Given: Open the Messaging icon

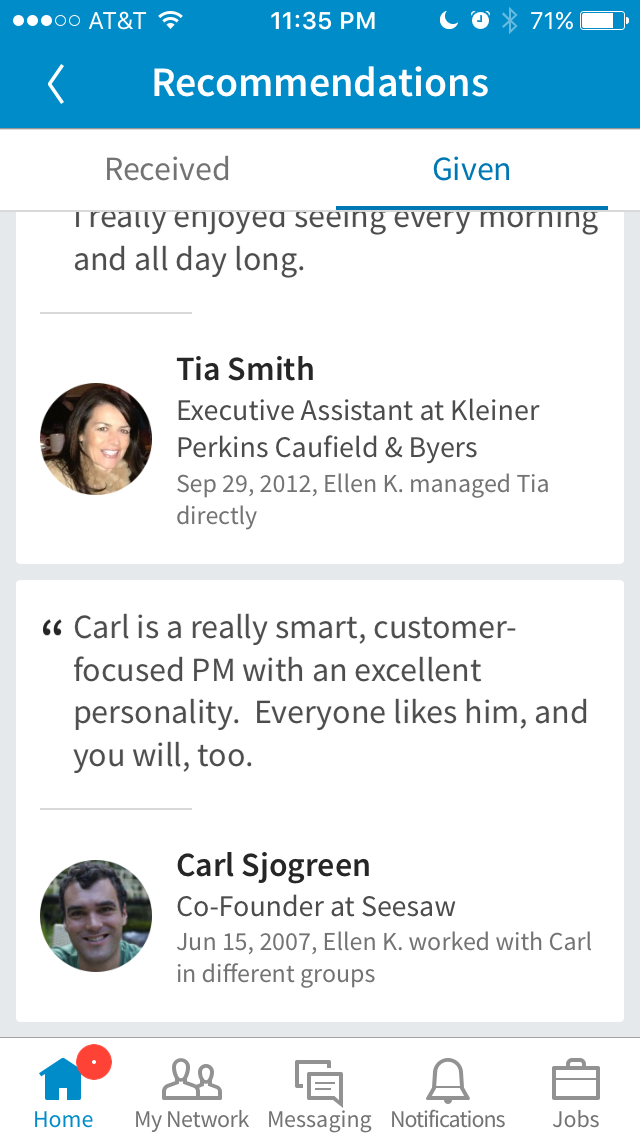Looking at the screenshot, I should [x=319, y=1082].
